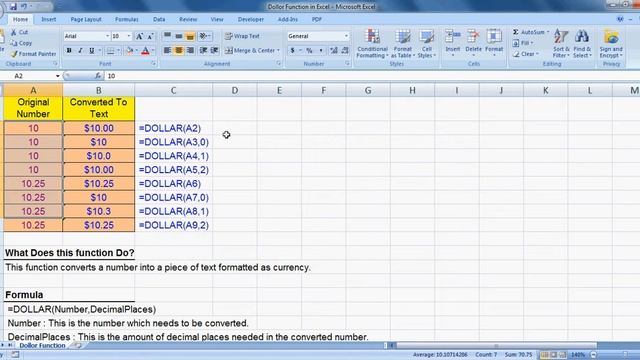
Task: Select the Dollor Function sheet tab
Action: [x=42, y=345]
